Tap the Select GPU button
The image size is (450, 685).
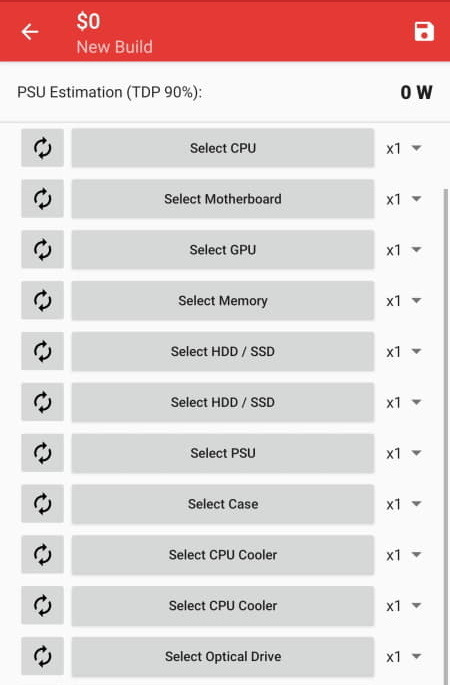(223, 249)
